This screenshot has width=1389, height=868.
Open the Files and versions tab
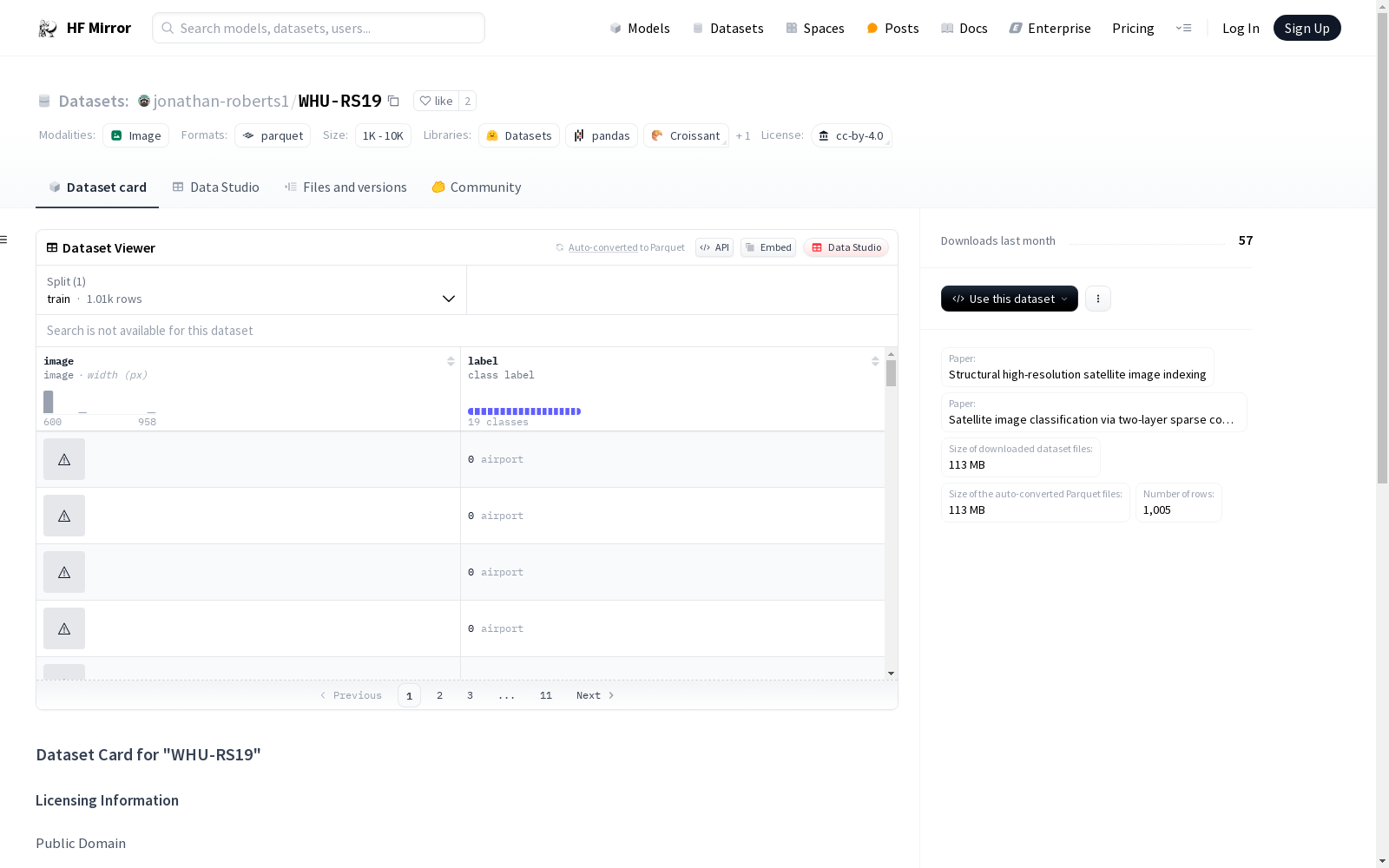[346, 187]
